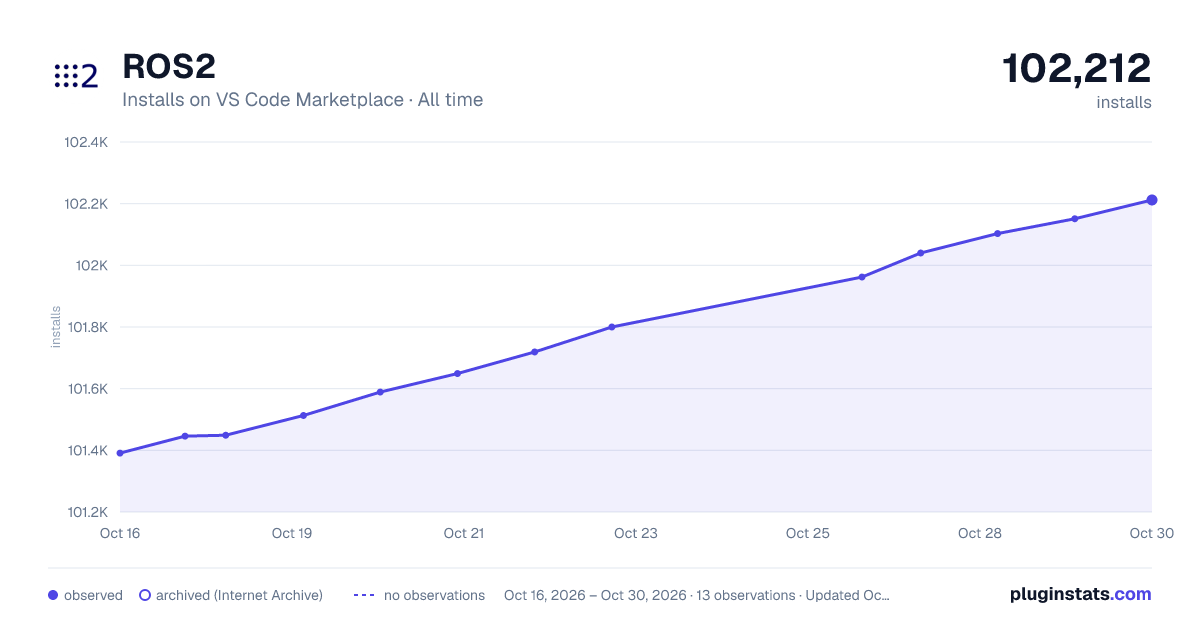Click the 102.2K y-axis label
The height and width of the screenshot is (630, 1200).
[x=86, y=204]
